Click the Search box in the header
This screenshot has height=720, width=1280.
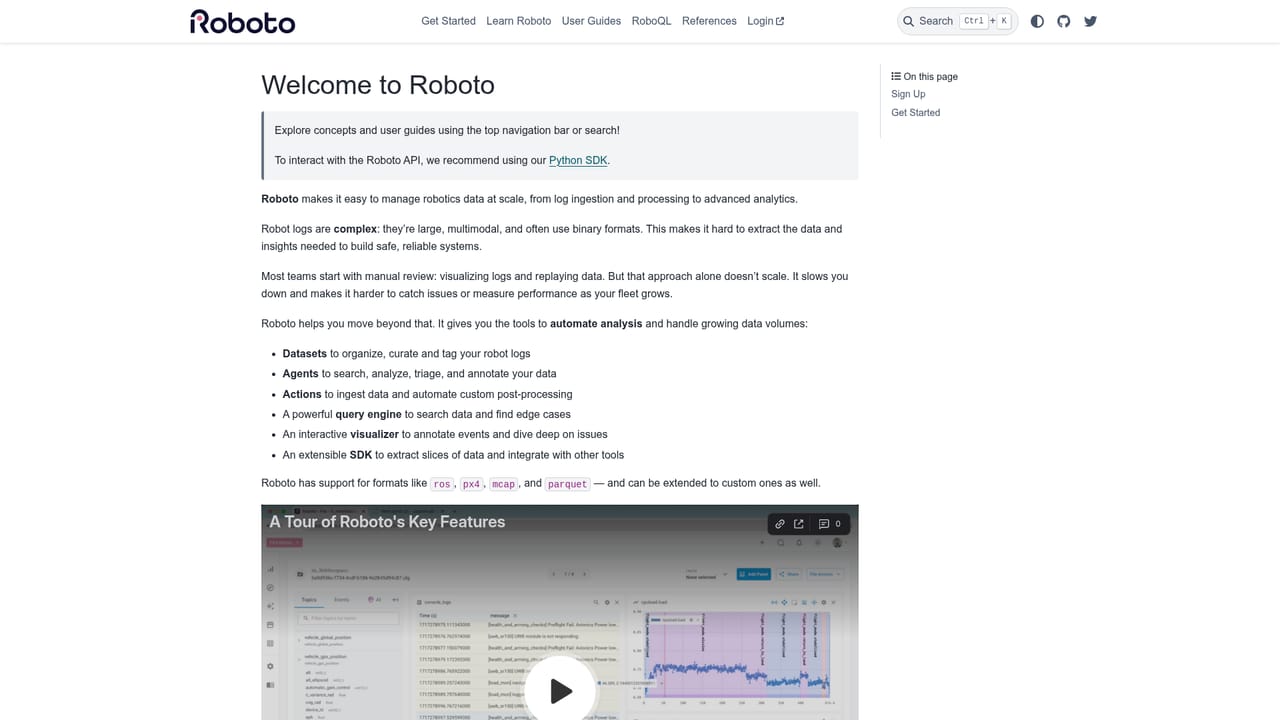[x=957, y=21]
